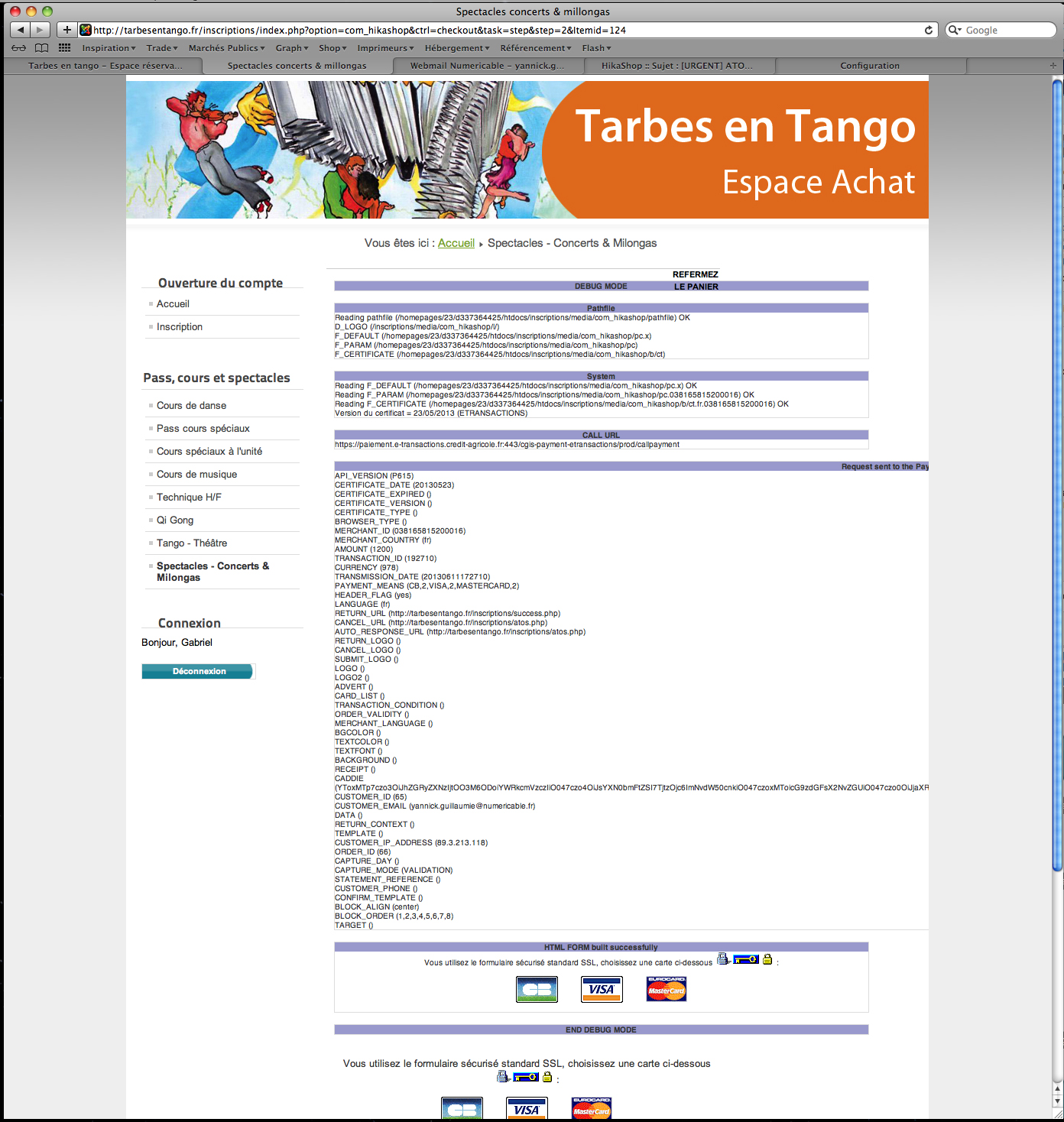
Task: Open Cours spéciaux à l'unité
Action: click(209, 451)
